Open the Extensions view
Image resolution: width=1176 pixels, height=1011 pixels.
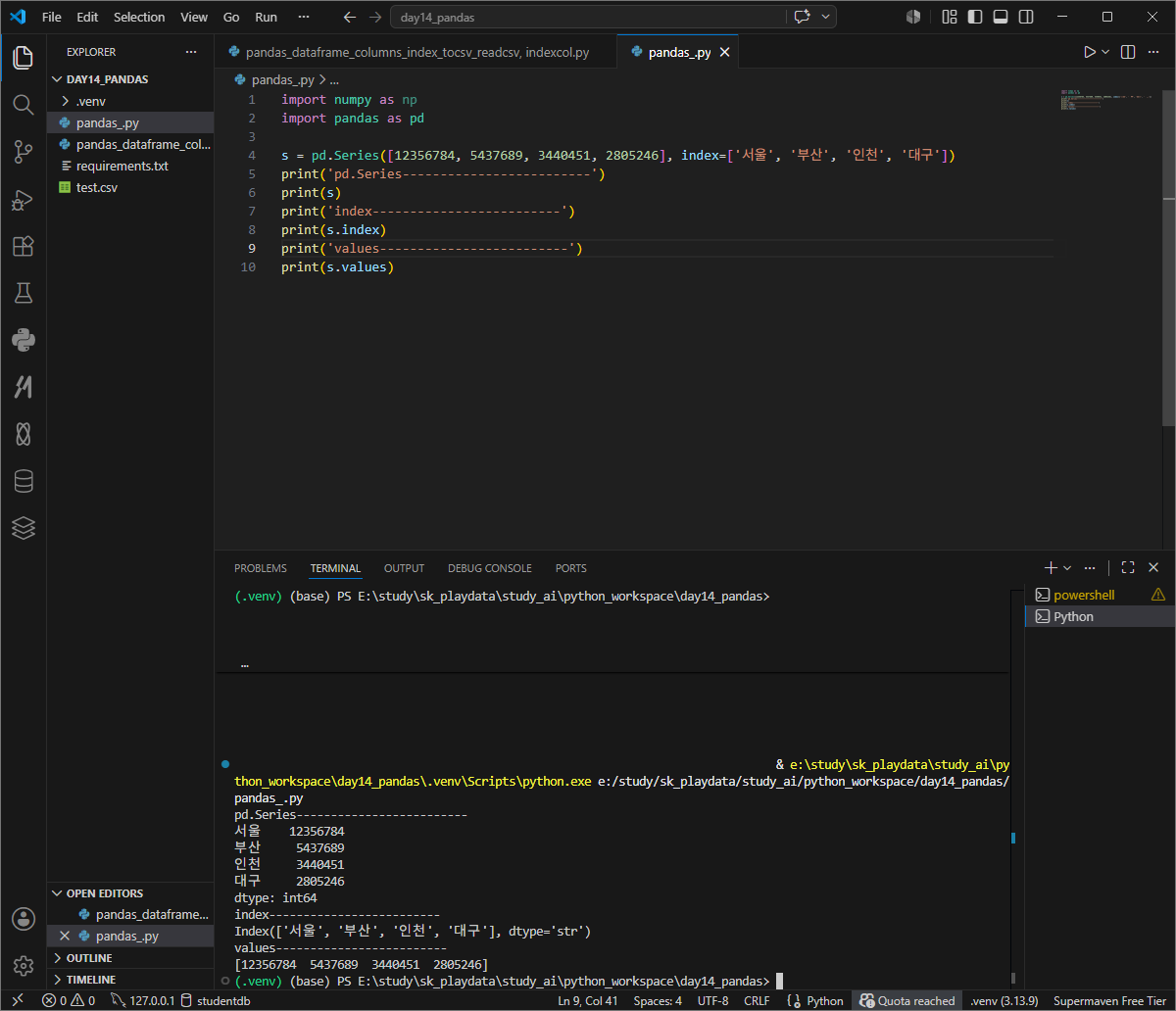tap(24, 246)
